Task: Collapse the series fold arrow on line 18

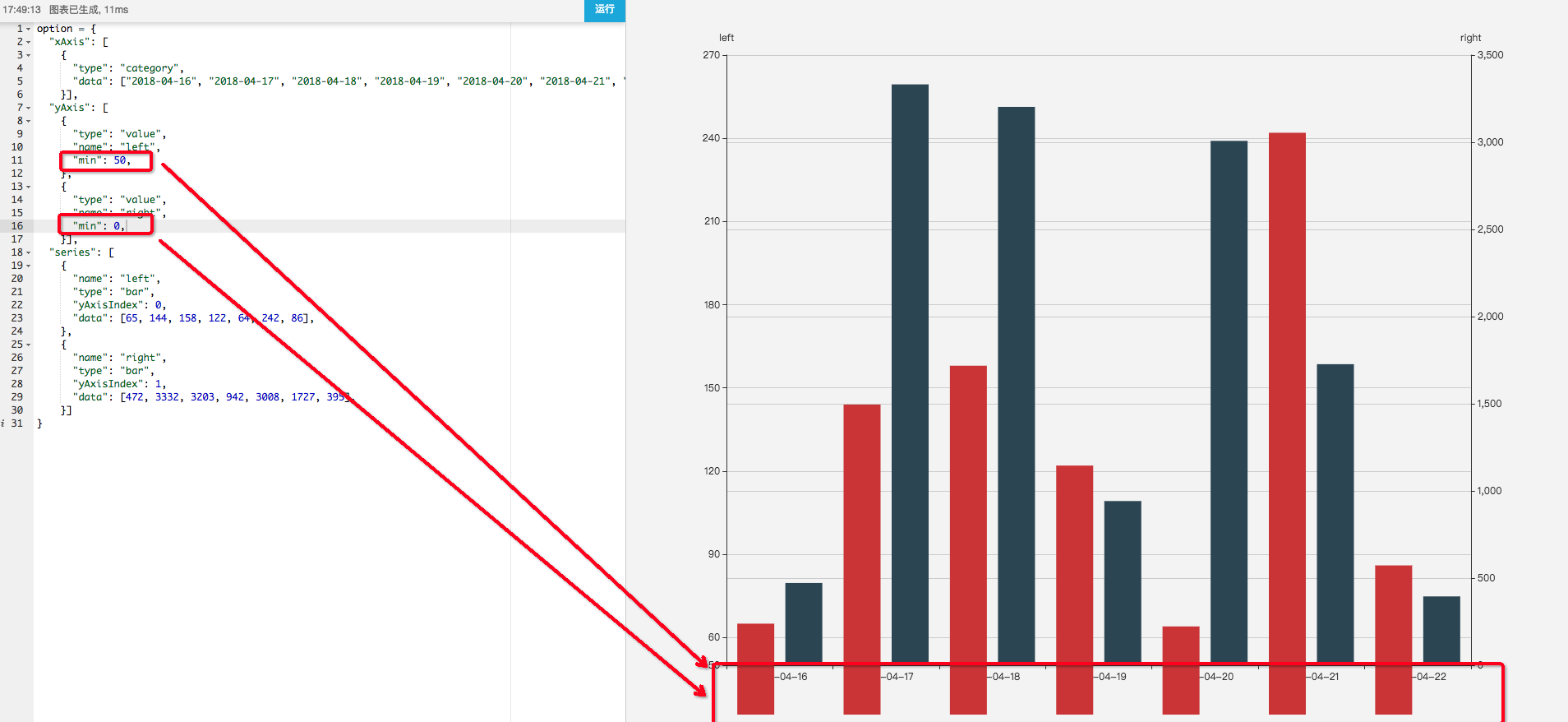Action: click(28, 252)
